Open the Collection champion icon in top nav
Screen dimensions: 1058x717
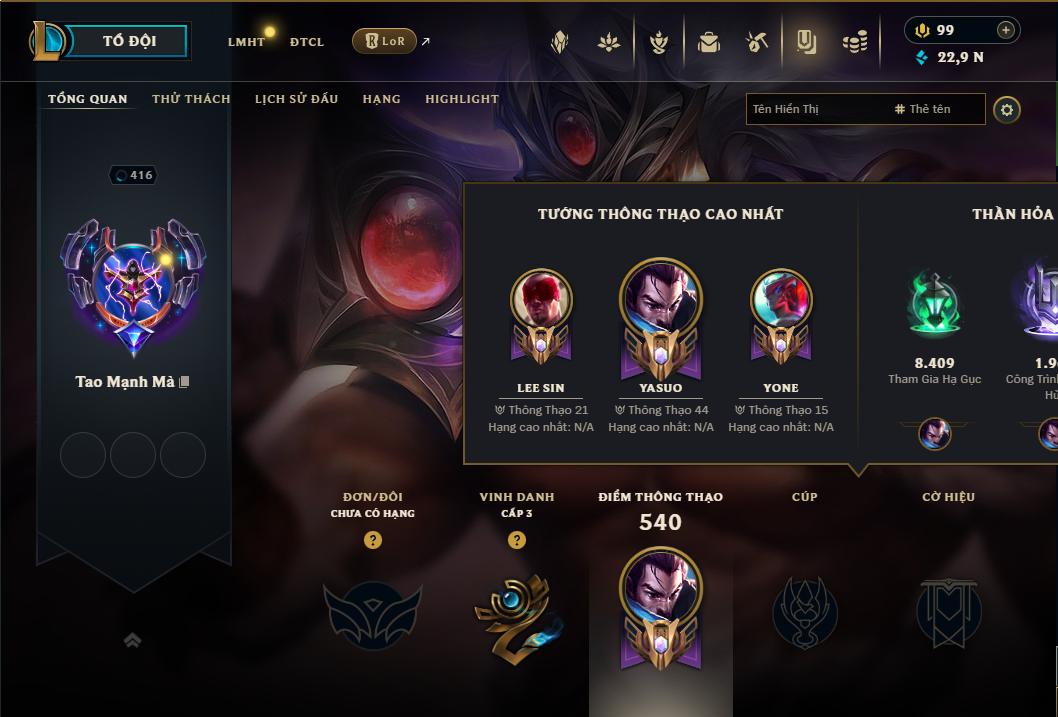[559, 42]
